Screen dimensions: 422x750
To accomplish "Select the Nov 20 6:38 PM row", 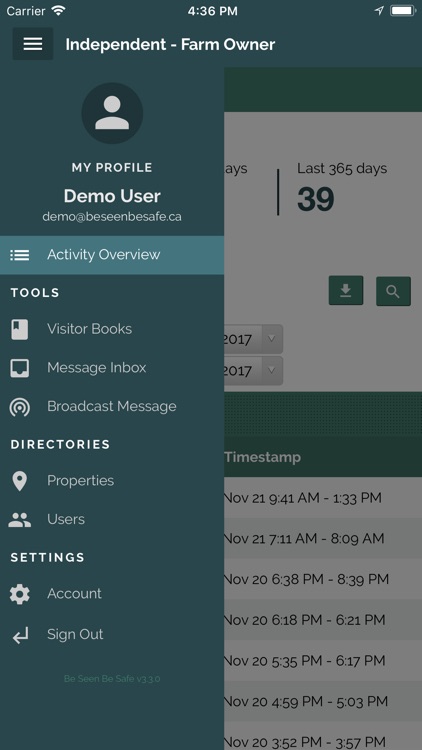I will pos(323,579).
